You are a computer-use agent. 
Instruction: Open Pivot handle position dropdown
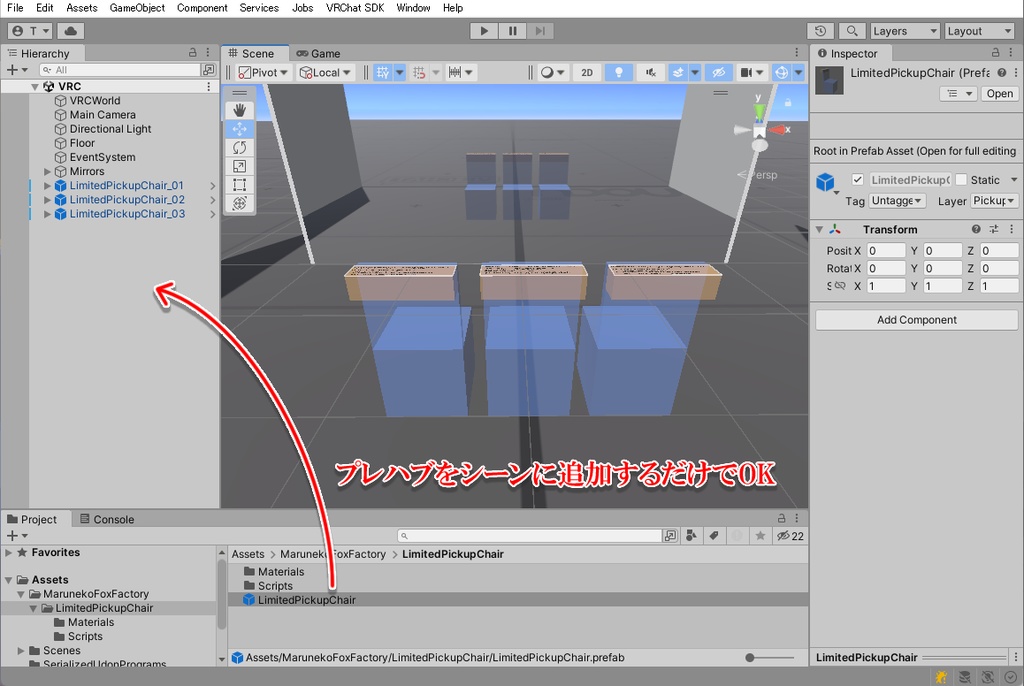pyautogui.click(x=263, y=73)
